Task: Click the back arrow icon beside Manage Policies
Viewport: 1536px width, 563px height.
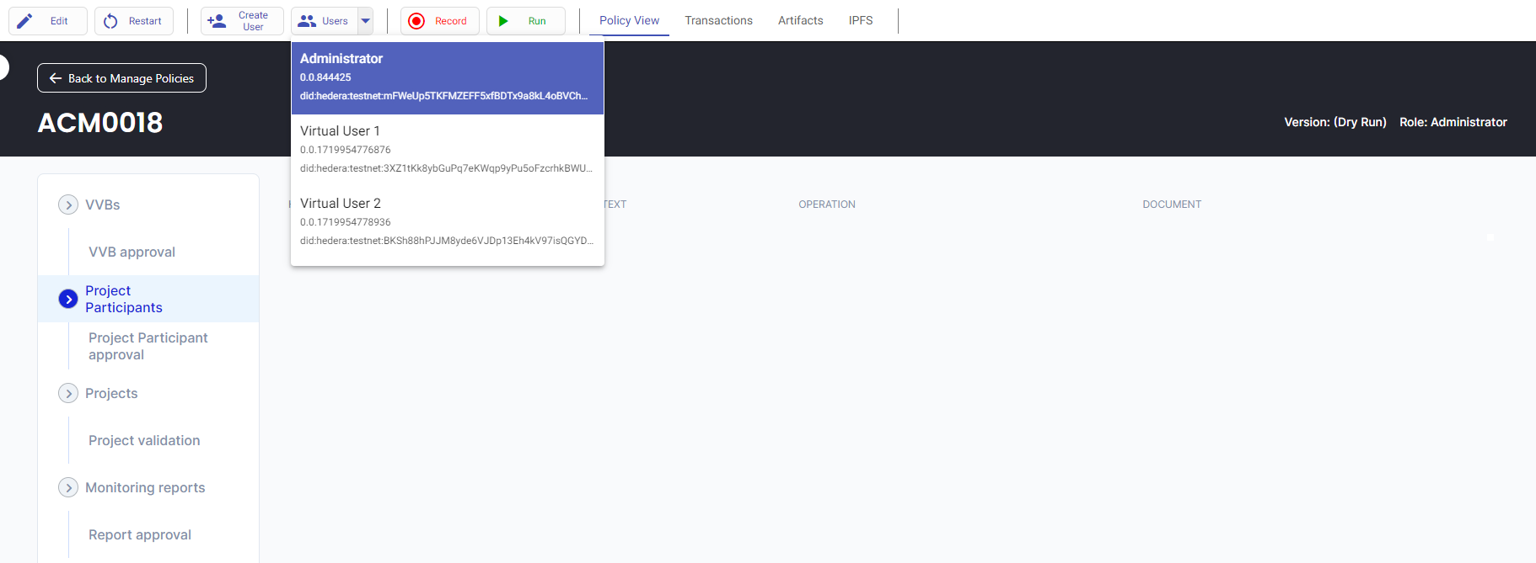Action: click(x=56, y=78)
